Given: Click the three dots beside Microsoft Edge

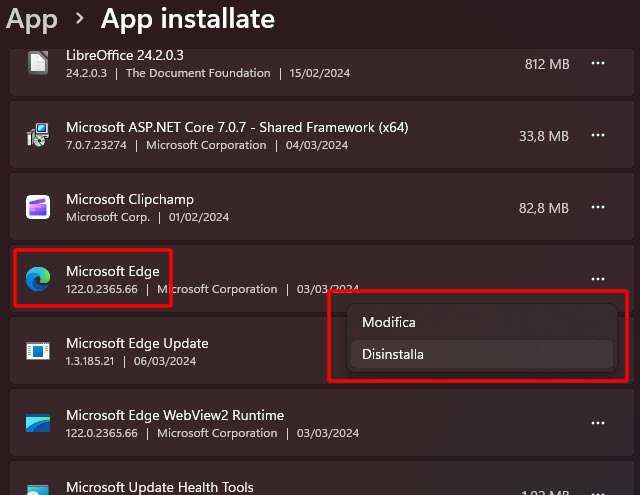Looking at the screenshot, I should 598,279.
